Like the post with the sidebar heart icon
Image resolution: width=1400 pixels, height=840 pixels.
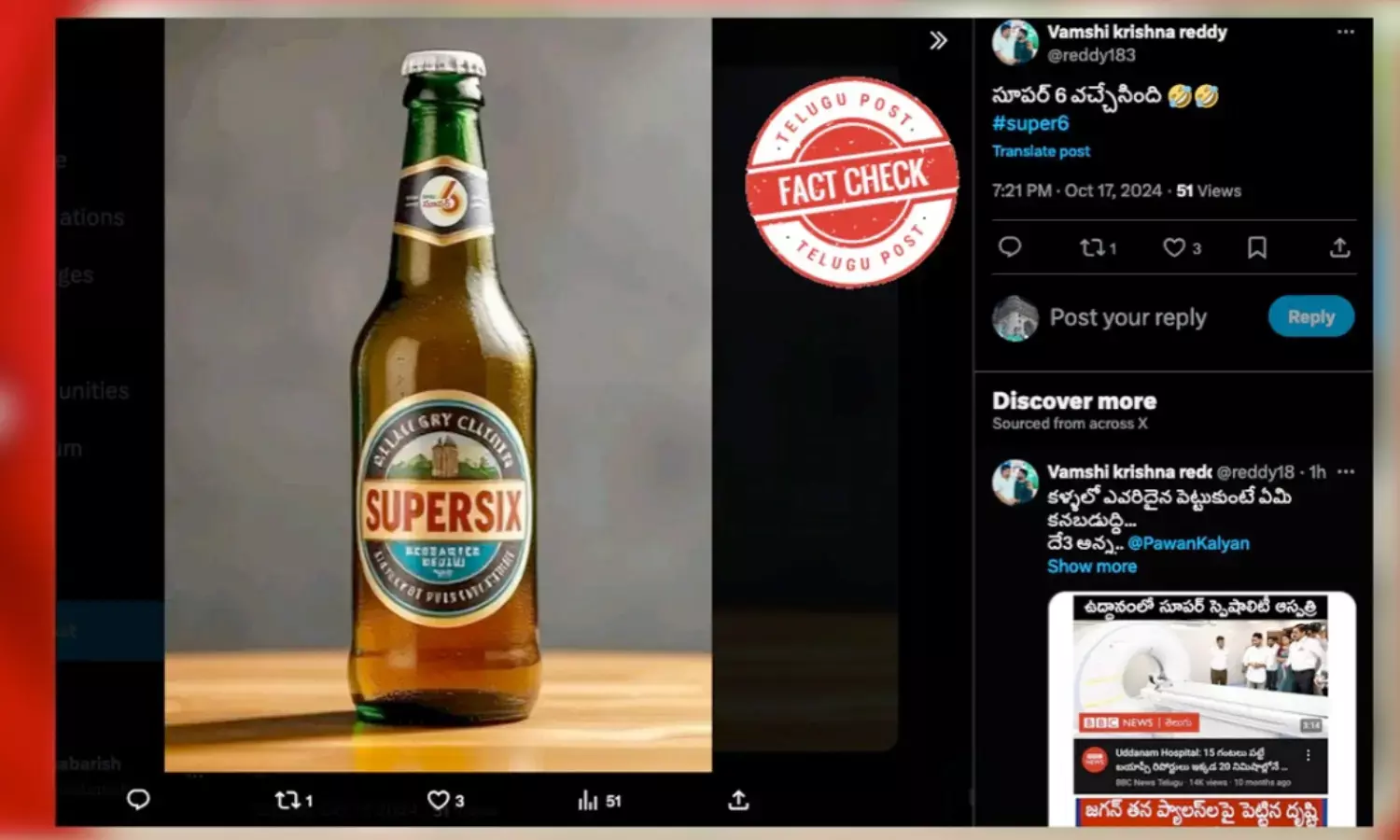1173,247
